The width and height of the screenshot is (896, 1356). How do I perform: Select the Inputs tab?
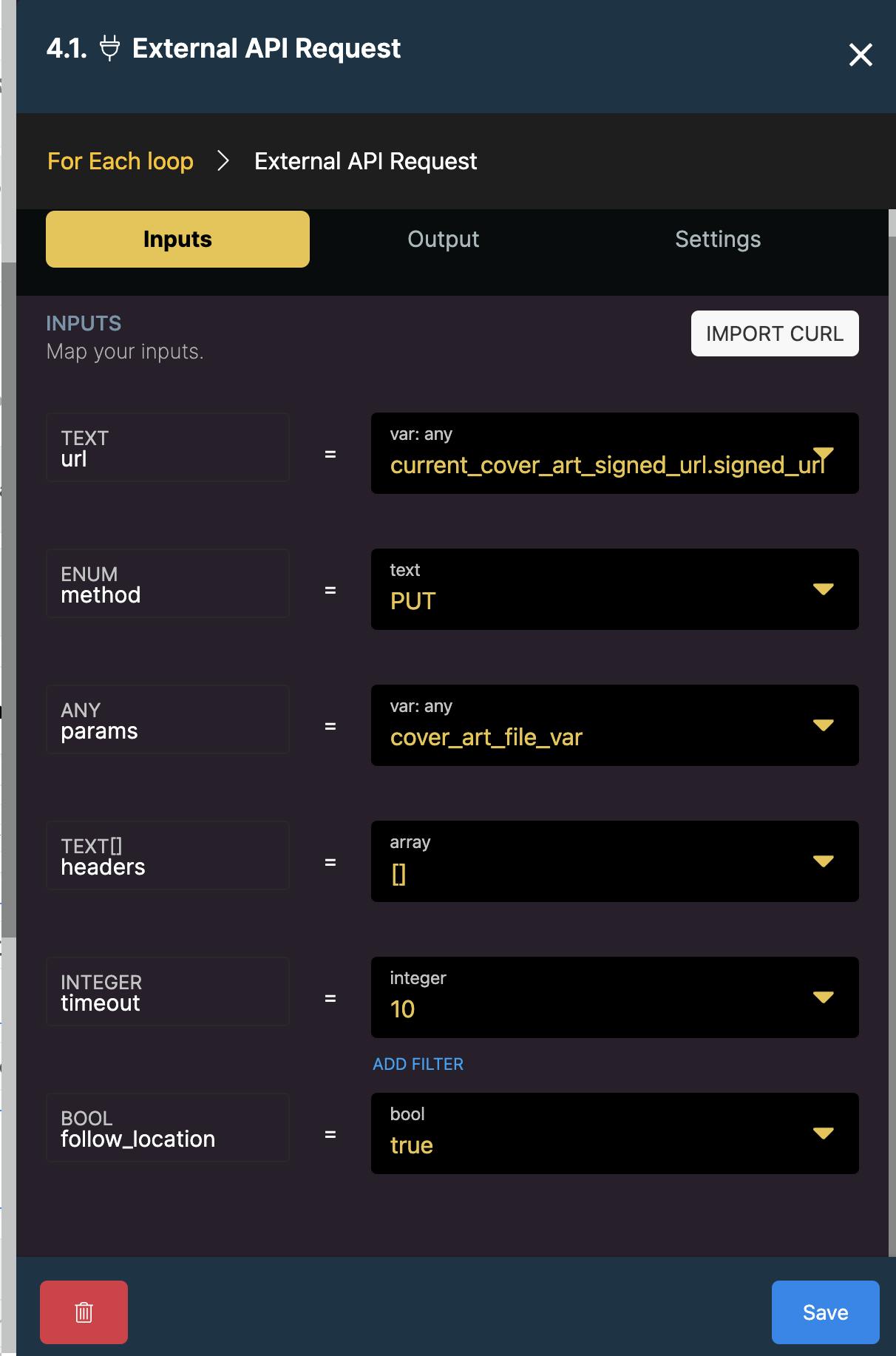177,240
